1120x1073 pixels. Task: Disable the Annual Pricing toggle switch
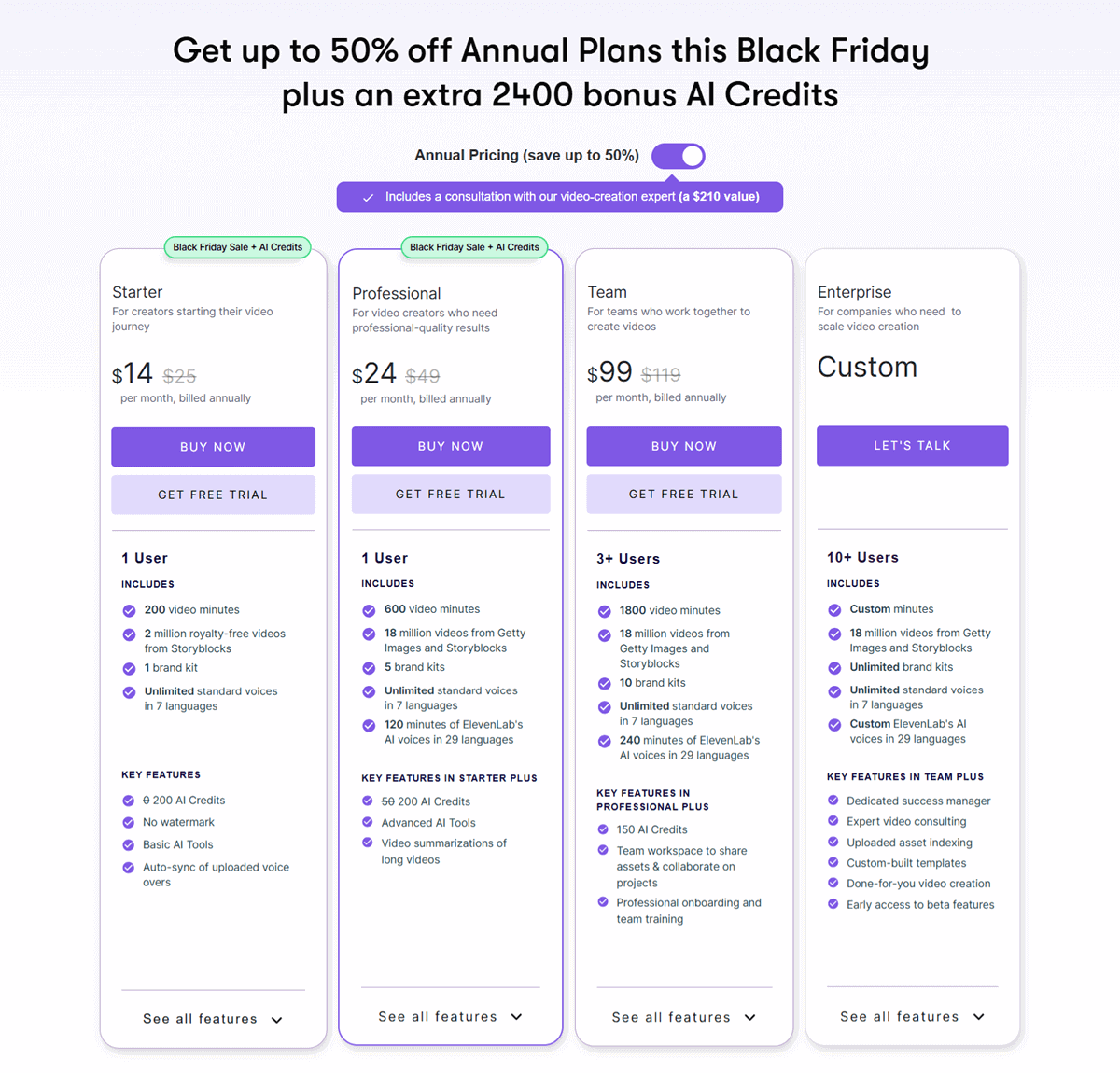[x=679, y=156]
